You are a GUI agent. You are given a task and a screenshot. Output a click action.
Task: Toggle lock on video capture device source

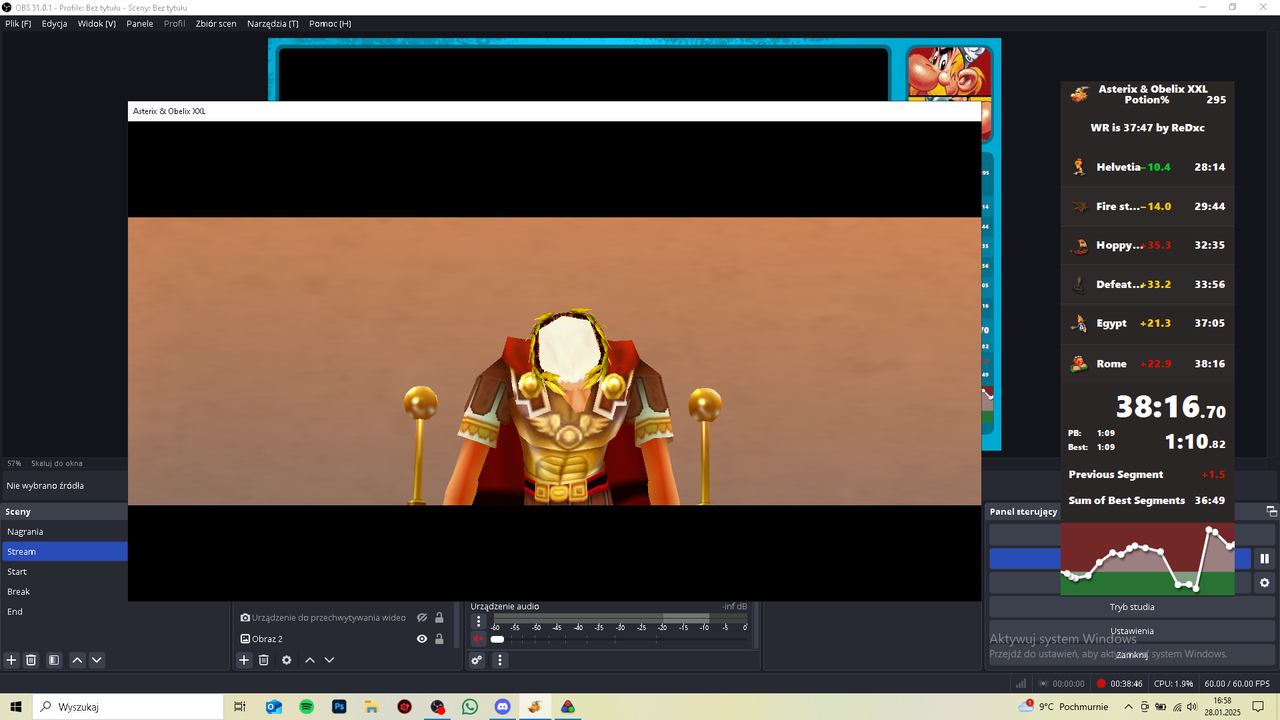(439, 618)
